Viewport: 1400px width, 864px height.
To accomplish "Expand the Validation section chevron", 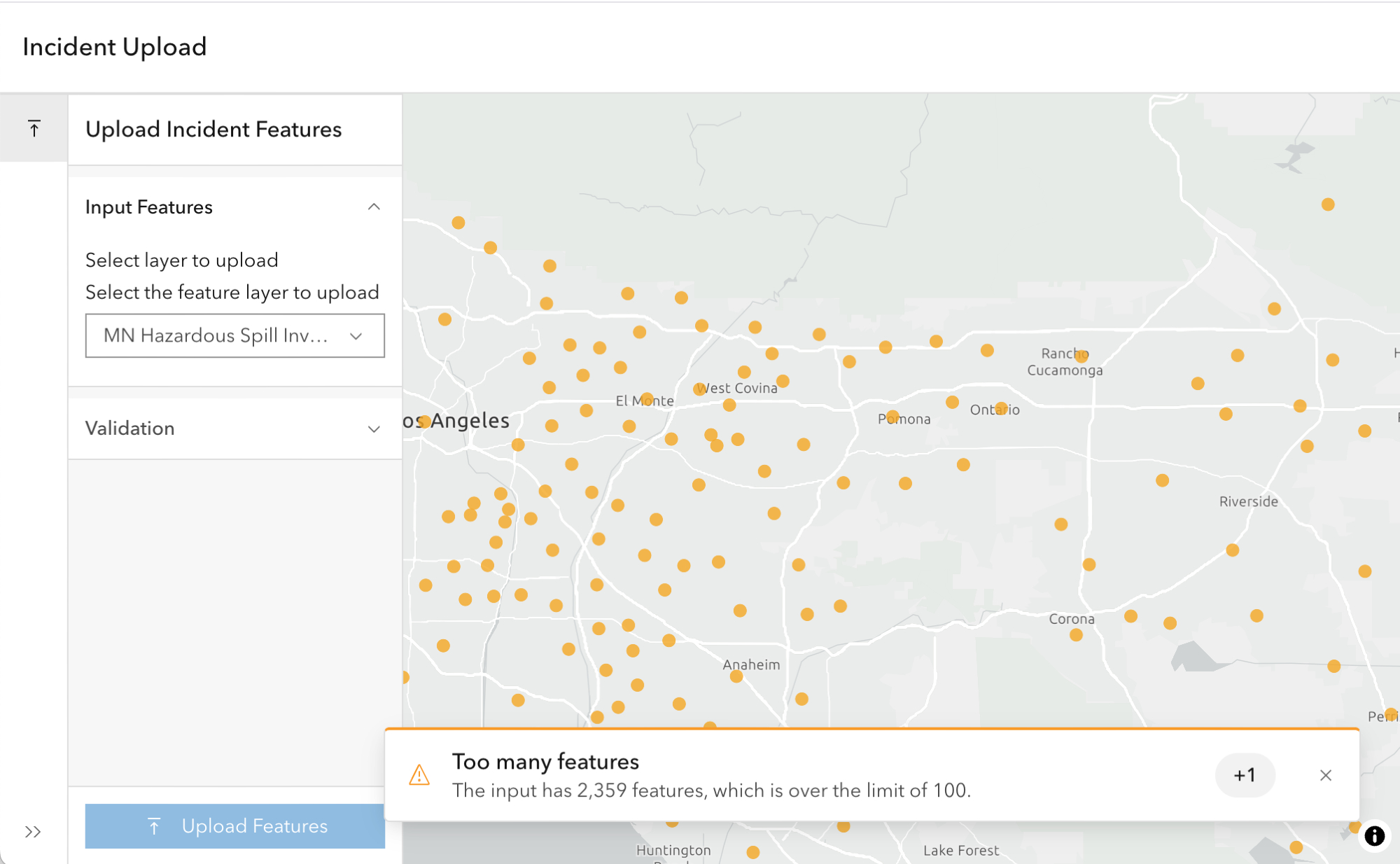I will pyautogui.click(x=374, y=428).
